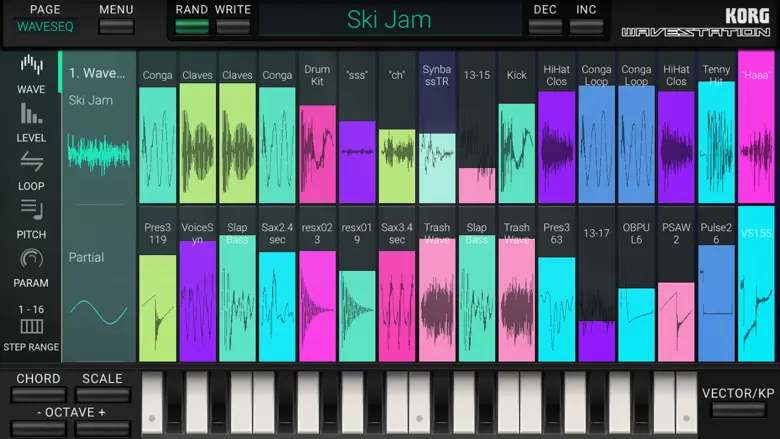This screenshot has height=439, width=780.
Task: Click the Ski Jam label in side panel
Action: click(91, 100)
